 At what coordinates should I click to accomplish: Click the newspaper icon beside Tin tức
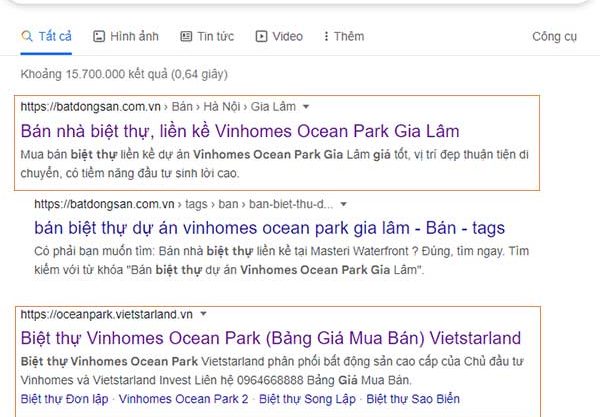click(186, 36)
